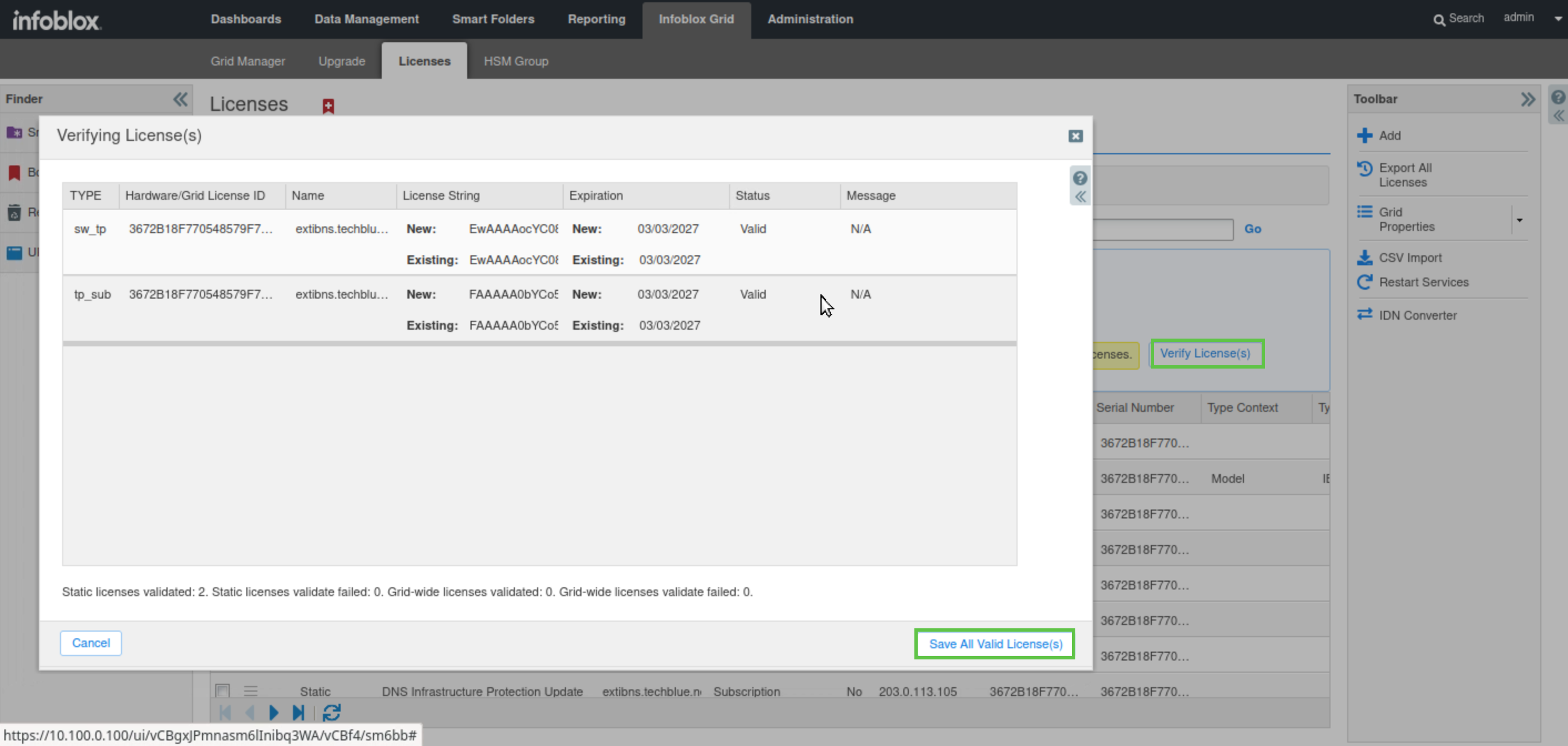Screen dimensions: 1568x746
Task: Click the Add plus icon in Toolbar
Action: [1365, 135]
